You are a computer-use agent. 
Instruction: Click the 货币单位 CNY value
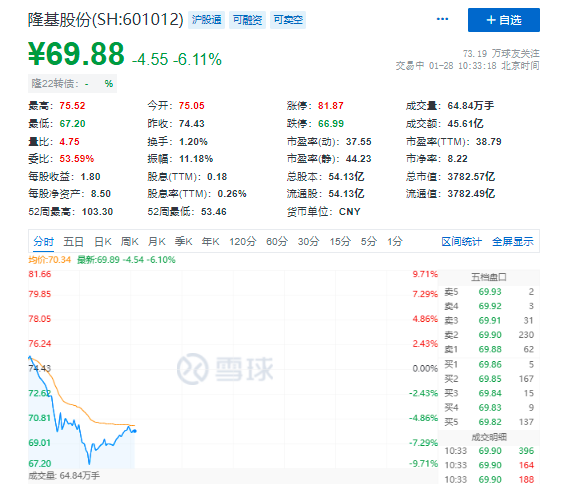click(x=350, y=212)
